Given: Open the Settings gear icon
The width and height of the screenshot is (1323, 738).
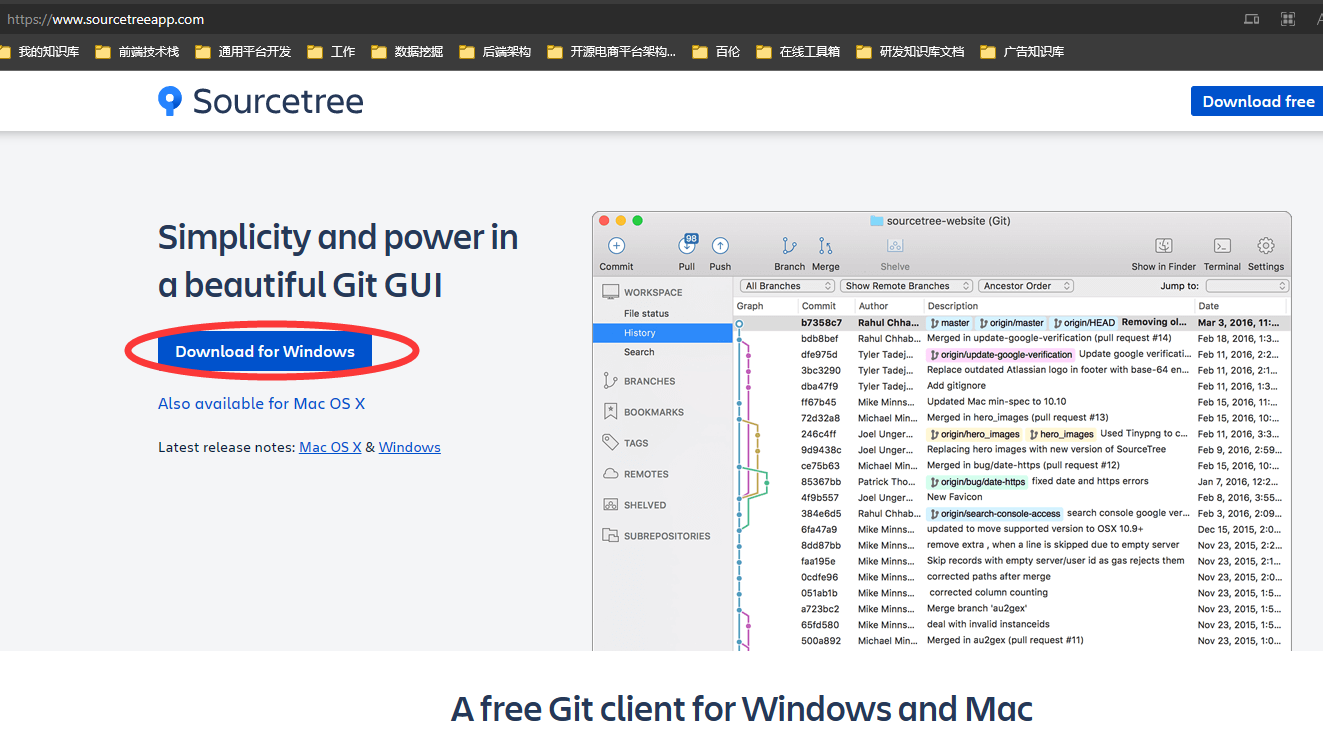Looking at the screenshot, I should click(1266, 246).
